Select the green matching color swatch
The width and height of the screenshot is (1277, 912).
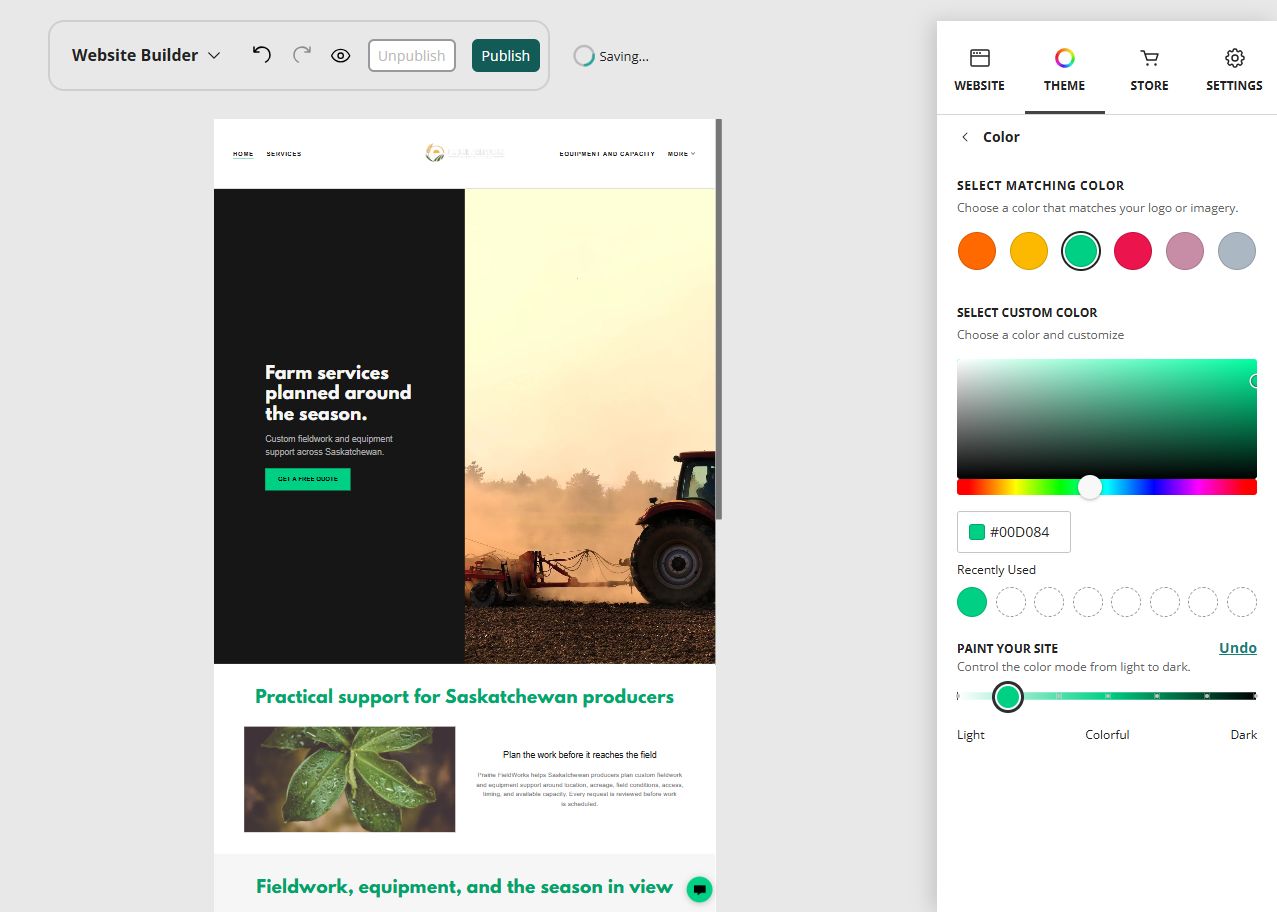click(1081, 251)
